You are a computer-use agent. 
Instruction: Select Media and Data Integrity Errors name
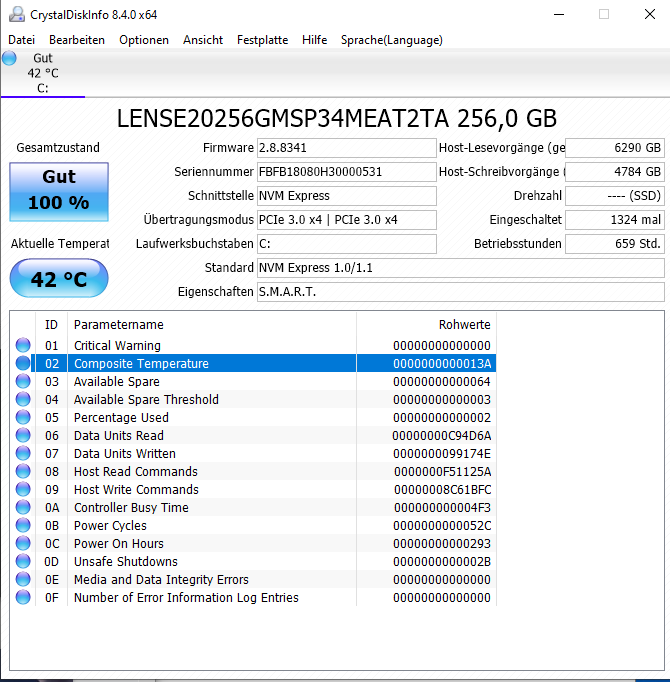click(x=161, y=579)
